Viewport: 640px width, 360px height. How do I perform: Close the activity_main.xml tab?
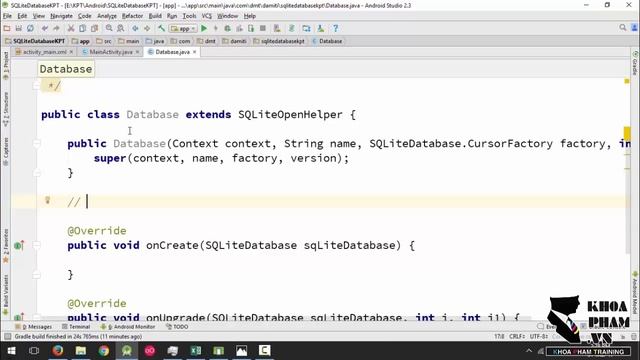point(71,52)
